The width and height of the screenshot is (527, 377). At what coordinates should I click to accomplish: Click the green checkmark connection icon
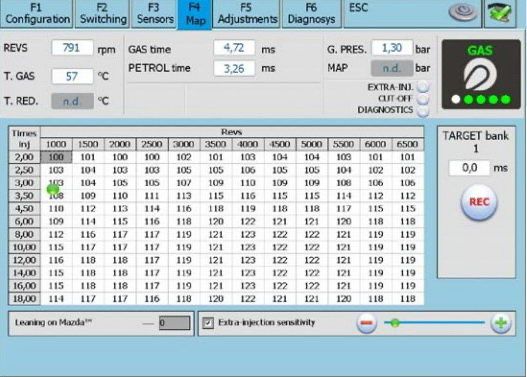pos(500,13)
